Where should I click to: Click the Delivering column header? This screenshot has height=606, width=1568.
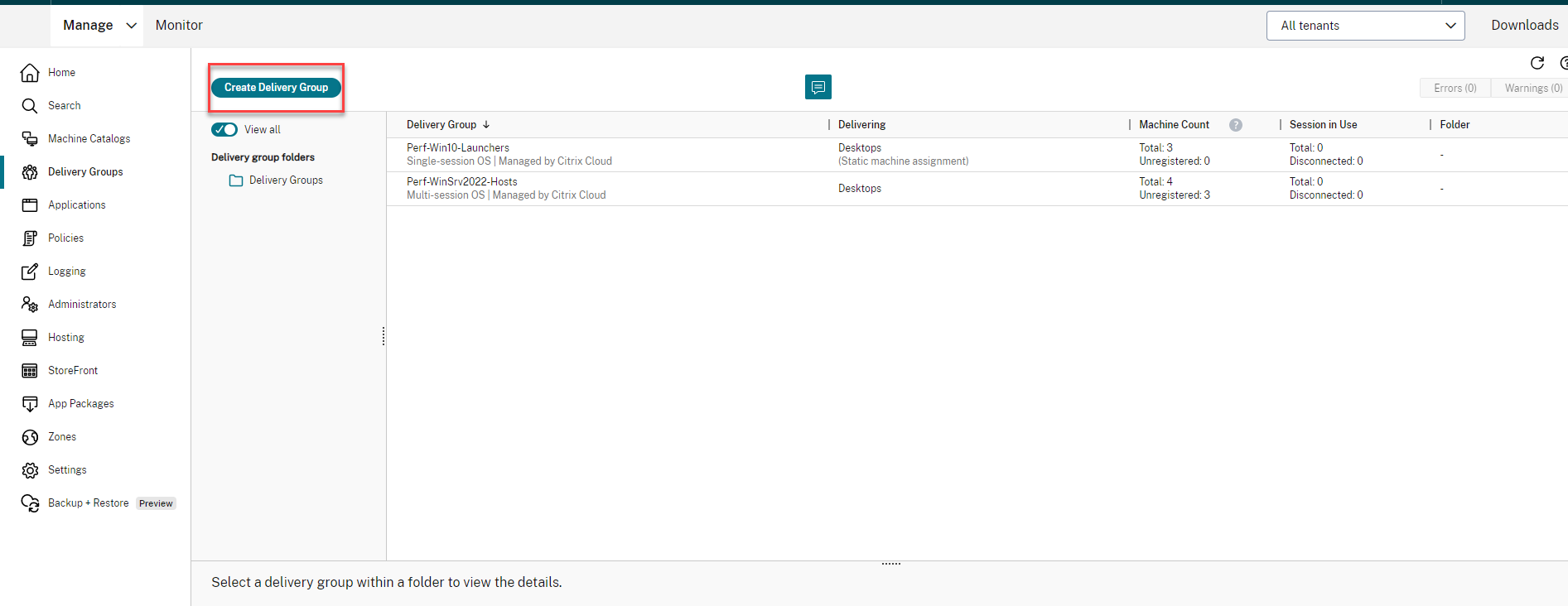(x=861, y=125)
